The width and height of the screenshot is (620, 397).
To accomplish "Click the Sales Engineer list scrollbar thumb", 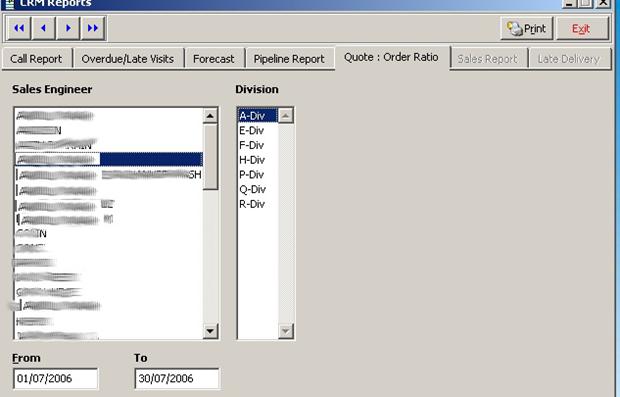I will [210, 157].
